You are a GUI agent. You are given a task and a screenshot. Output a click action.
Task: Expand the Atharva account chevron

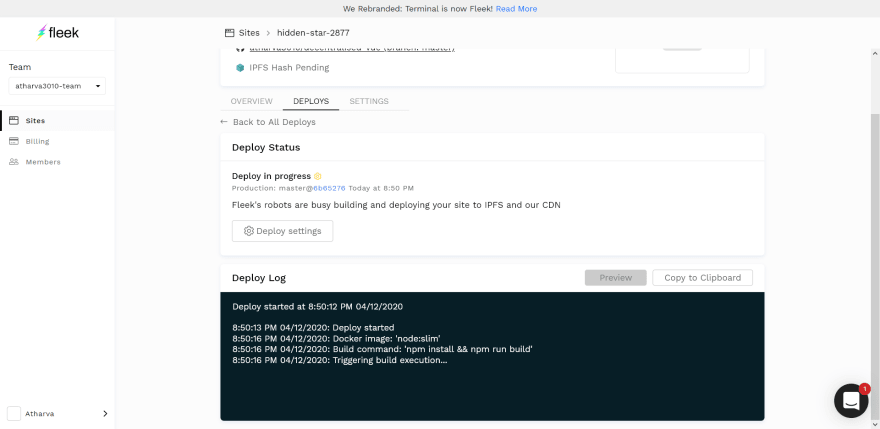(x=105, y=414)
